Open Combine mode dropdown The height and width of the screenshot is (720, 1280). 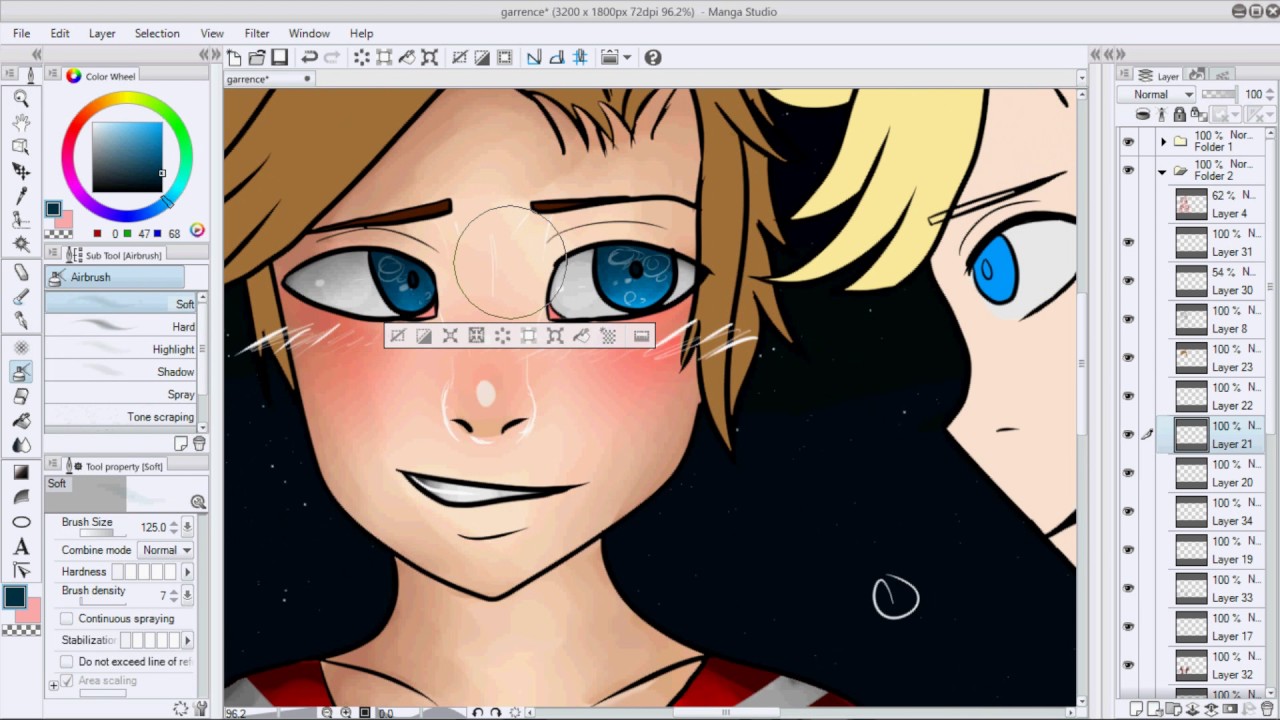pyautogui.click(x=166, y=550)
